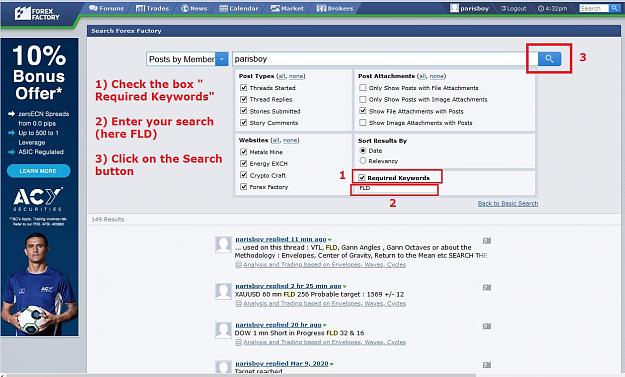Click avatar of 11 min ago result
The height and width of the screenshot is (377, 625).
pyautogui.click(x=223, y=244)
